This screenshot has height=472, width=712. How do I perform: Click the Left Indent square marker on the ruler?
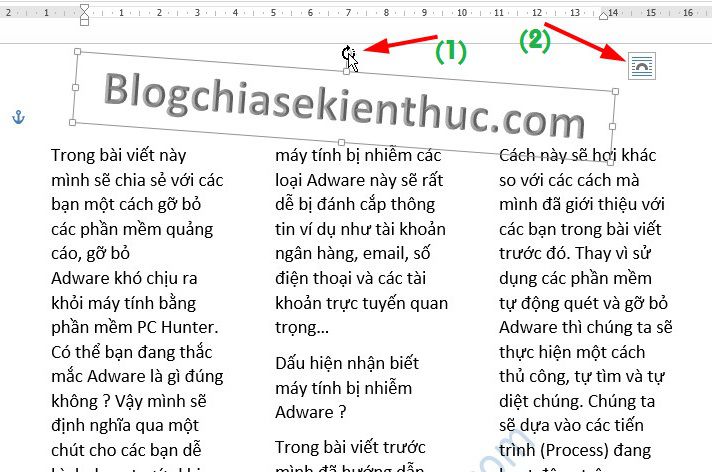(x=84, y=22)
